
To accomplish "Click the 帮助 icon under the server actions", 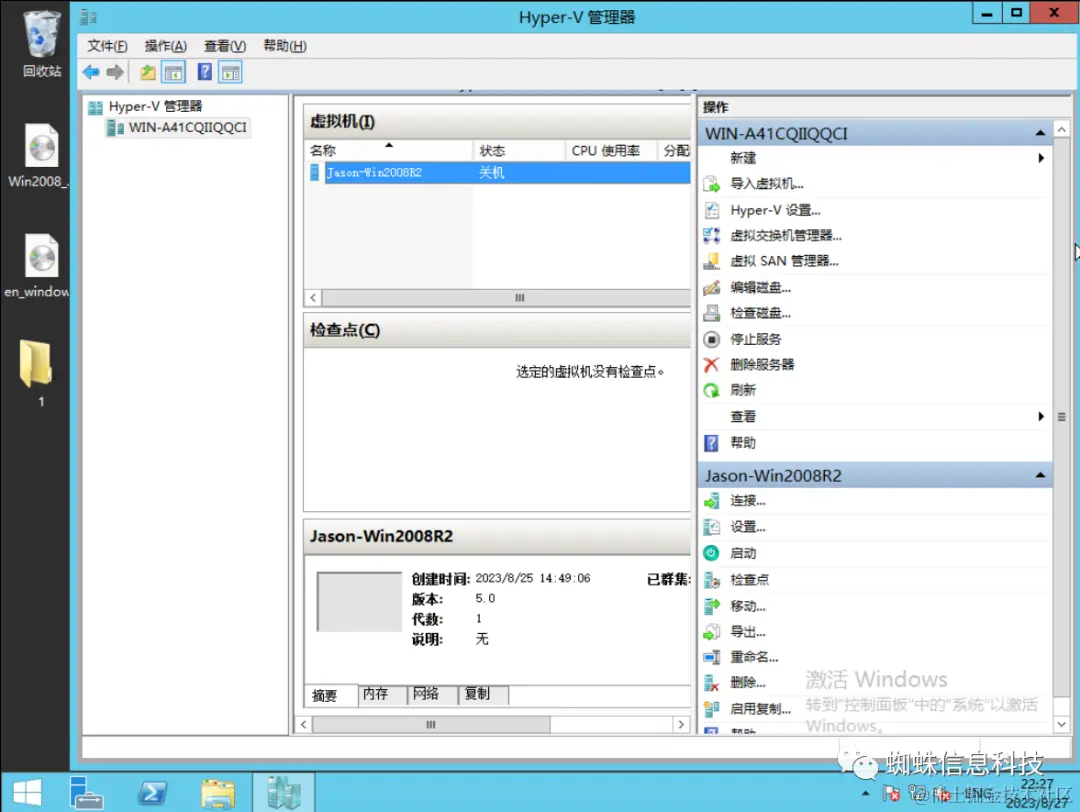I will click(712, 443).
